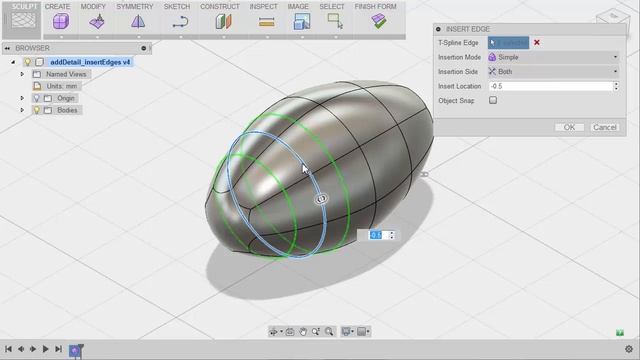Select the Inspect measure icon
This screenshot has height=360, width=640.
[266, 22]
